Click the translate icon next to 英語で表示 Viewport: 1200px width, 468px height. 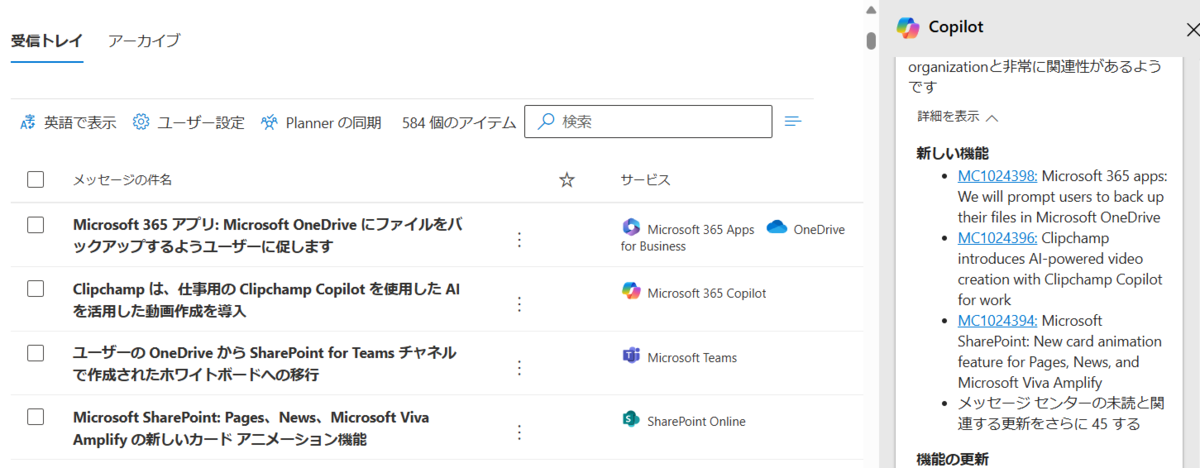tap(28, 122)
